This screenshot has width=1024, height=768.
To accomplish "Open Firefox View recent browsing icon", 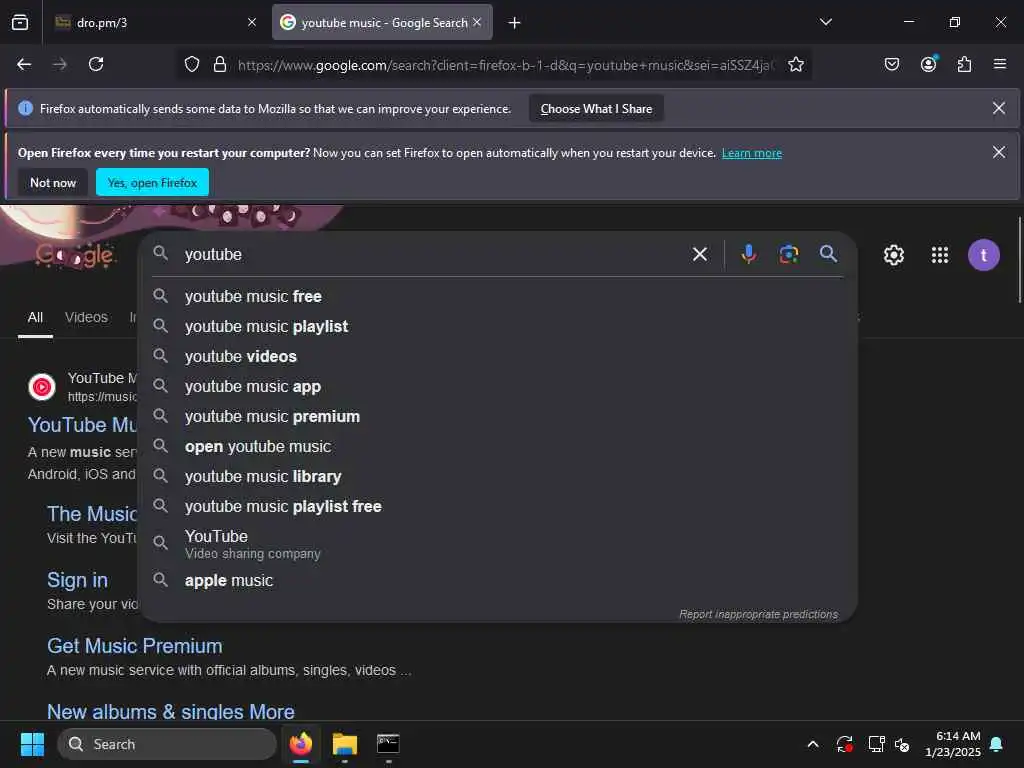I will [20, 22].
